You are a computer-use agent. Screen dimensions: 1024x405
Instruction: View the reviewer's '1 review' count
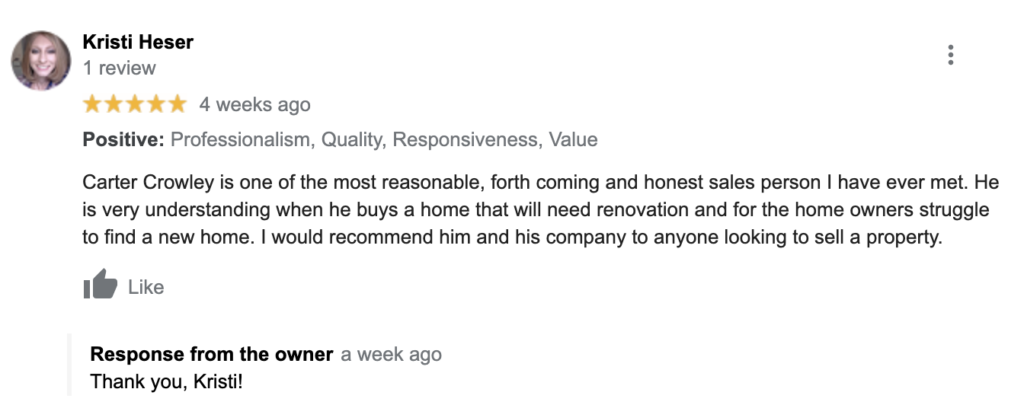(120, 68)
